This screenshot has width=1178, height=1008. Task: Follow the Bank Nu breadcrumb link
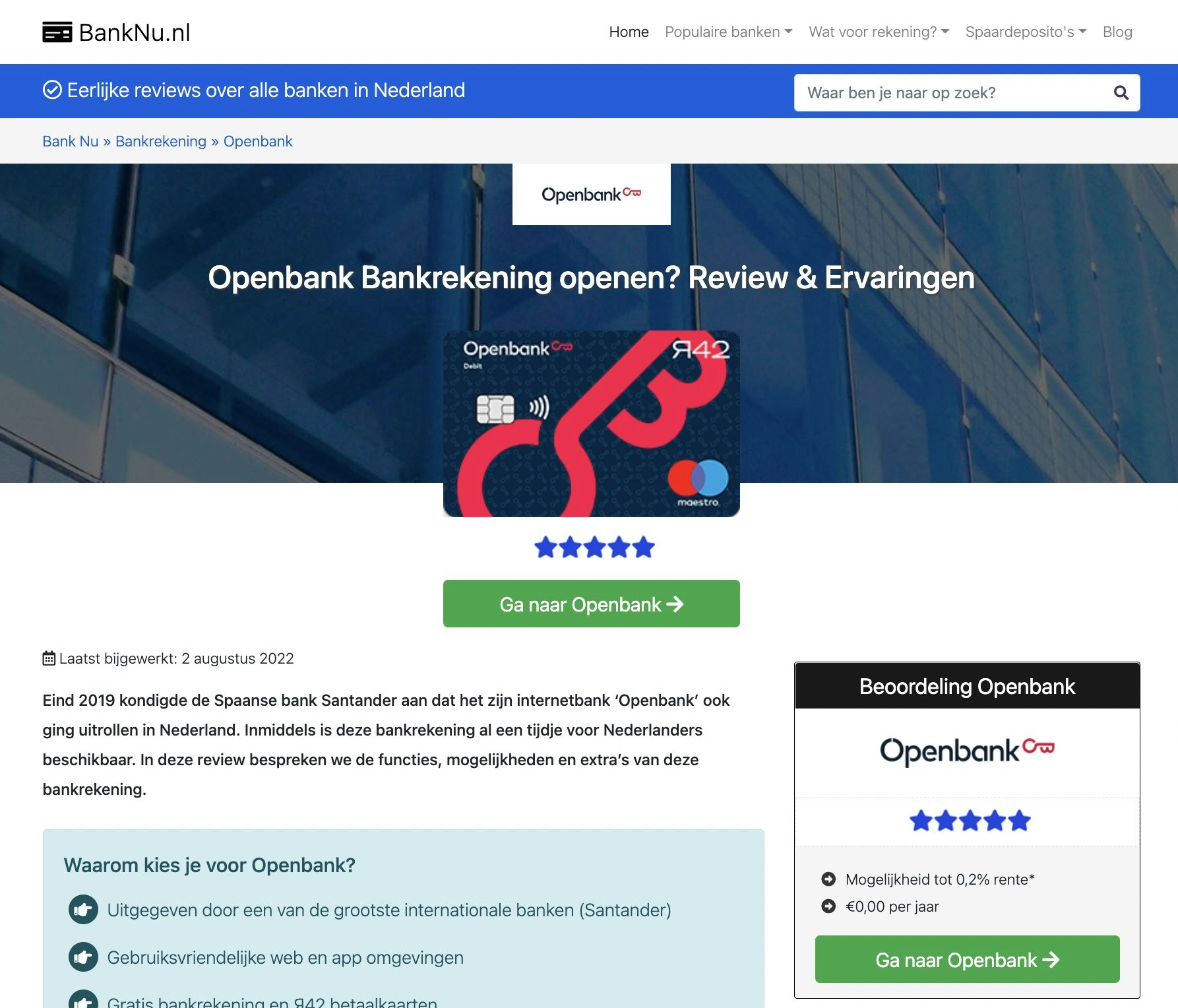71,141
